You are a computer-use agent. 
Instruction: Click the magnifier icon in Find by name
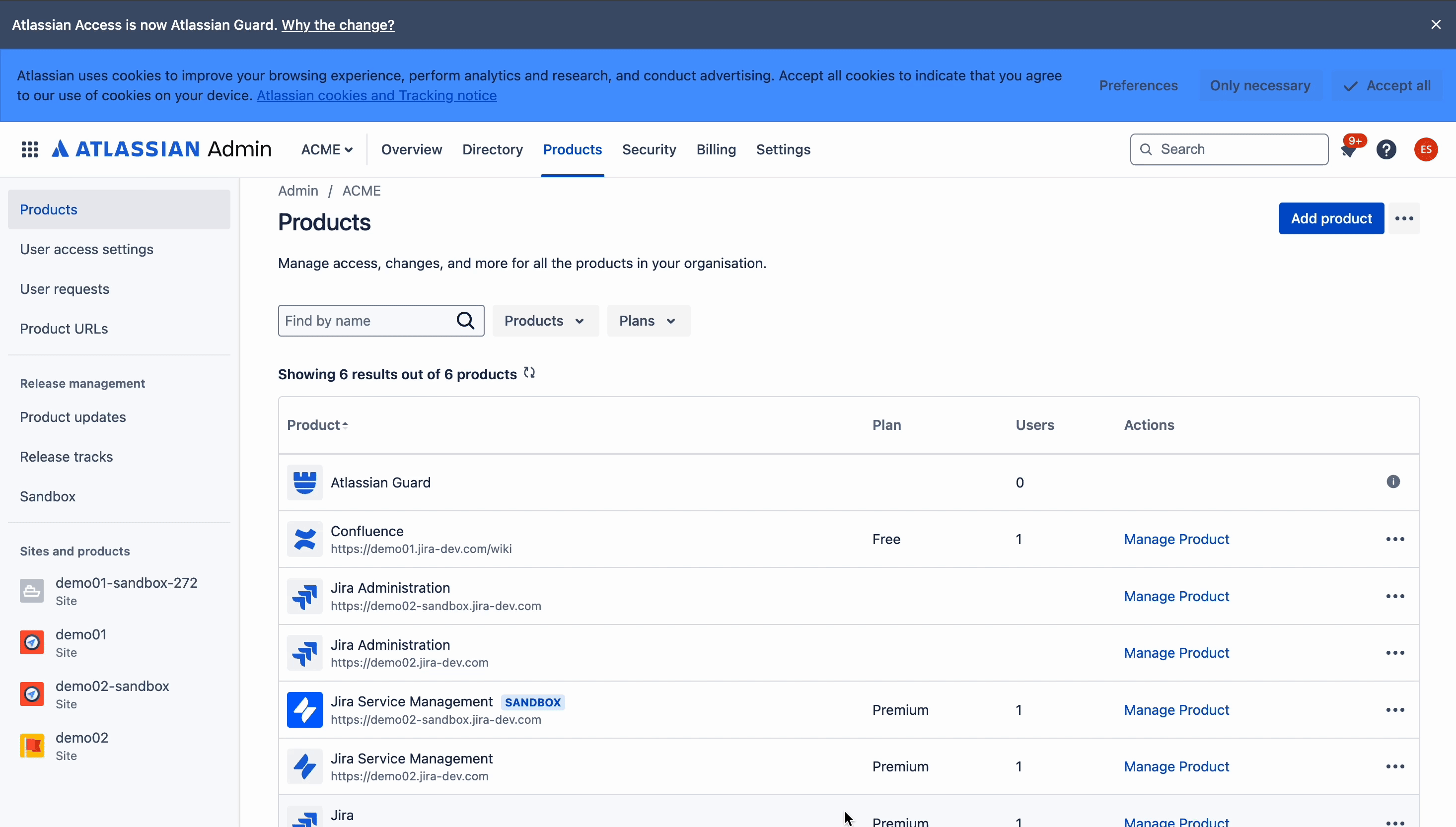pos(465,320)
